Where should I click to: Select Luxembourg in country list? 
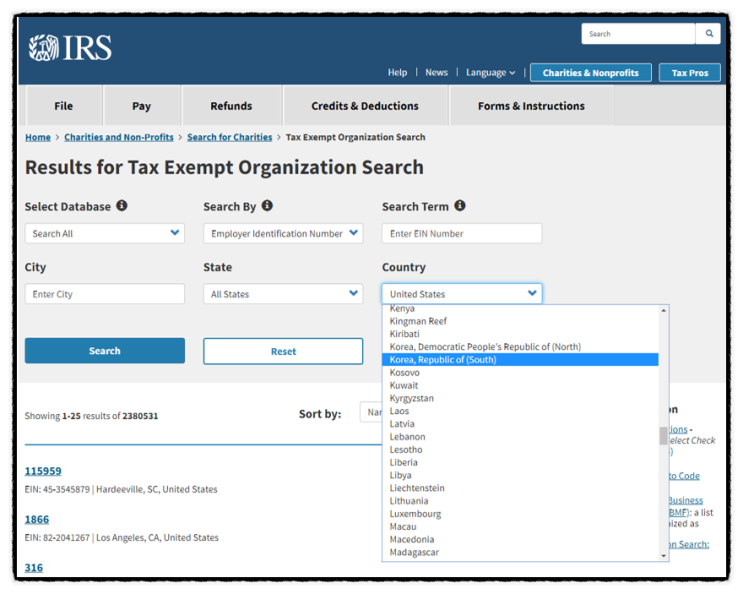coord(520,513)
